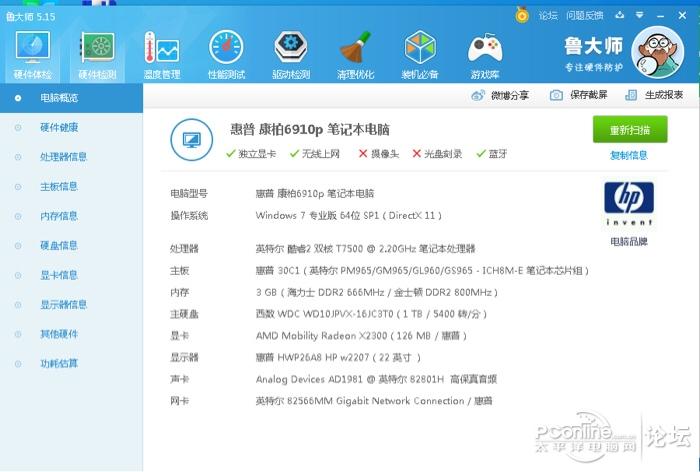Minimize the 鲁大师 window
700x472 pixels.
661,16
